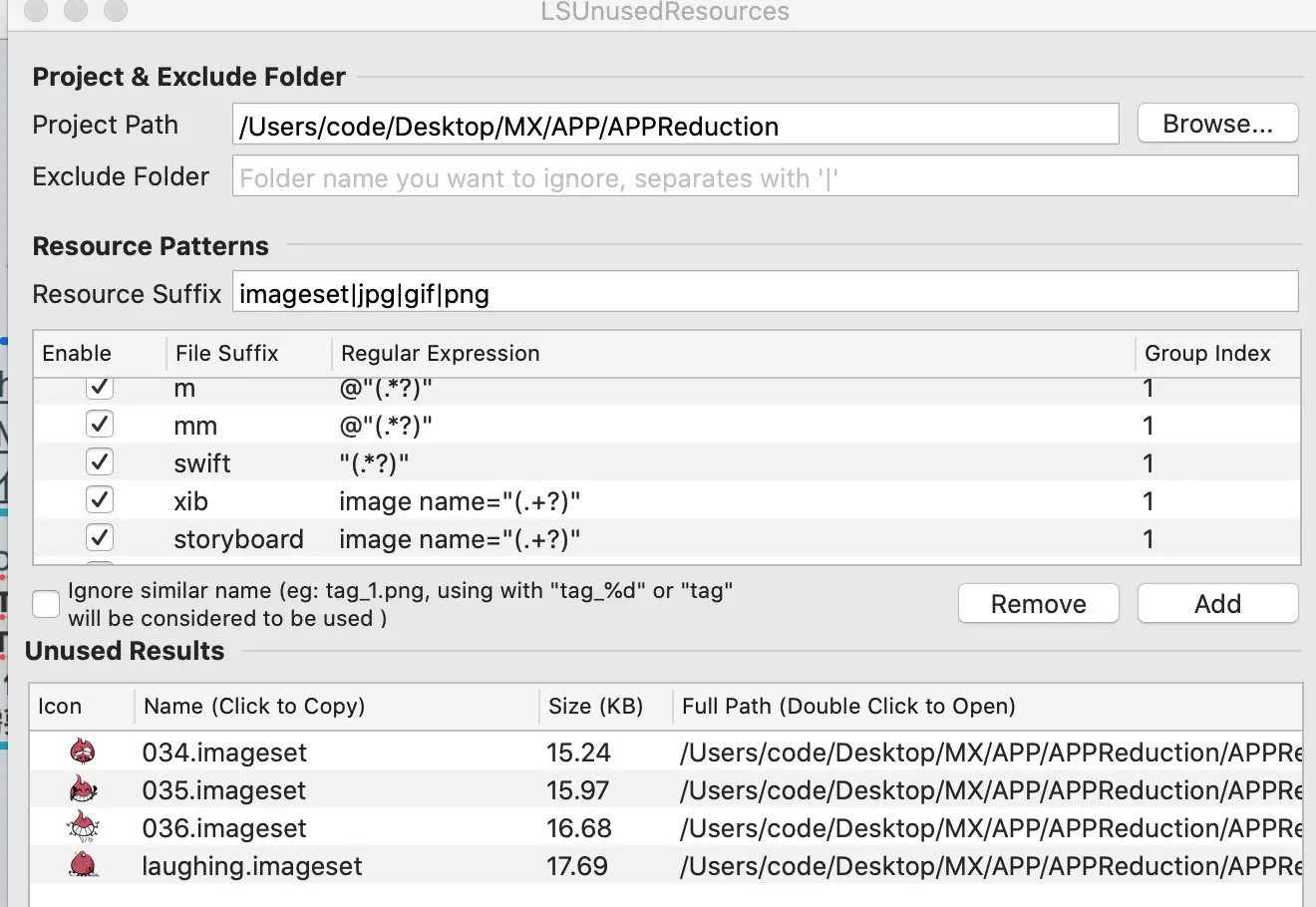Disable the storyboard pattern checkbox
This screenshot has width=1316, height=907.
(x=100, y=538)
